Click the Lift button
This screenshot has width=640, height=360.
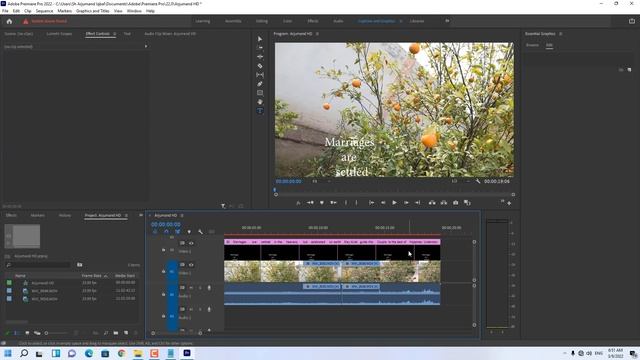432,202
